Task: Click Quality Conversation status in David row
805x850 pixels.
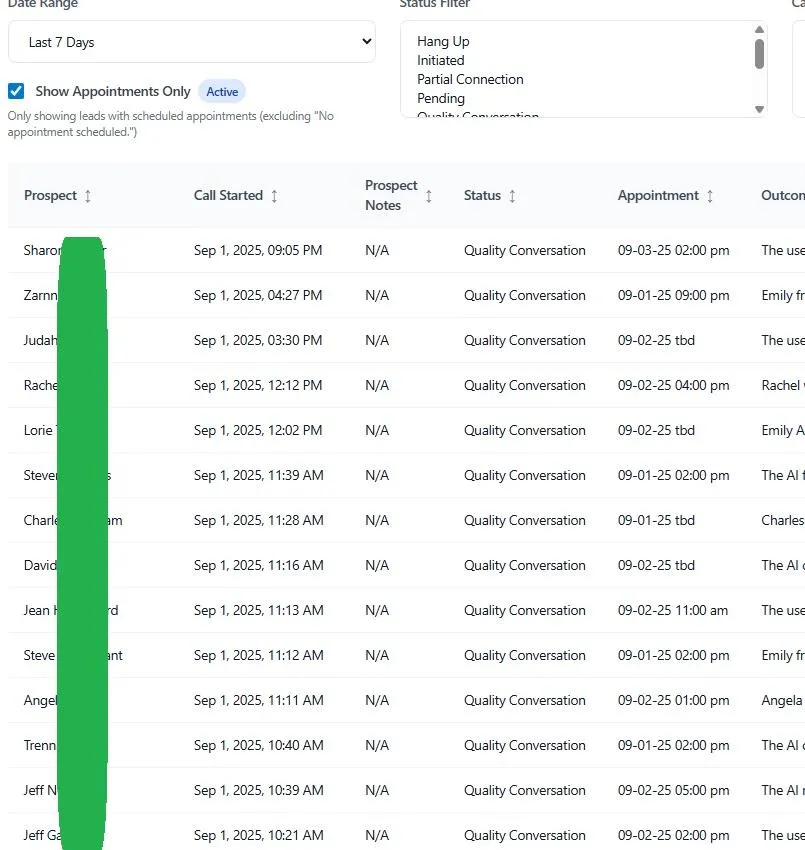Action: [x=524, y=565]
